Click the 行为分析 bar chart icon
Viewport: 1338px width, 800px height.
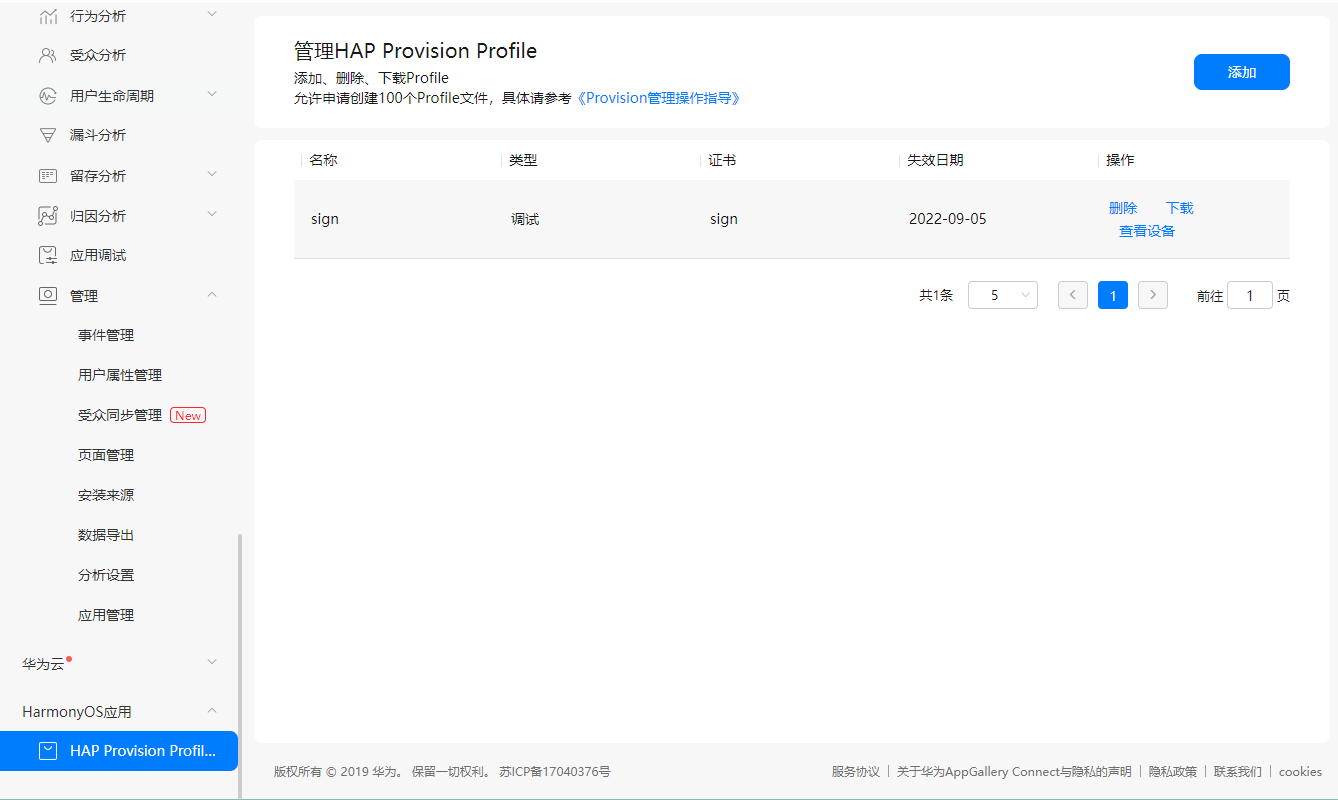pos(48,16)
